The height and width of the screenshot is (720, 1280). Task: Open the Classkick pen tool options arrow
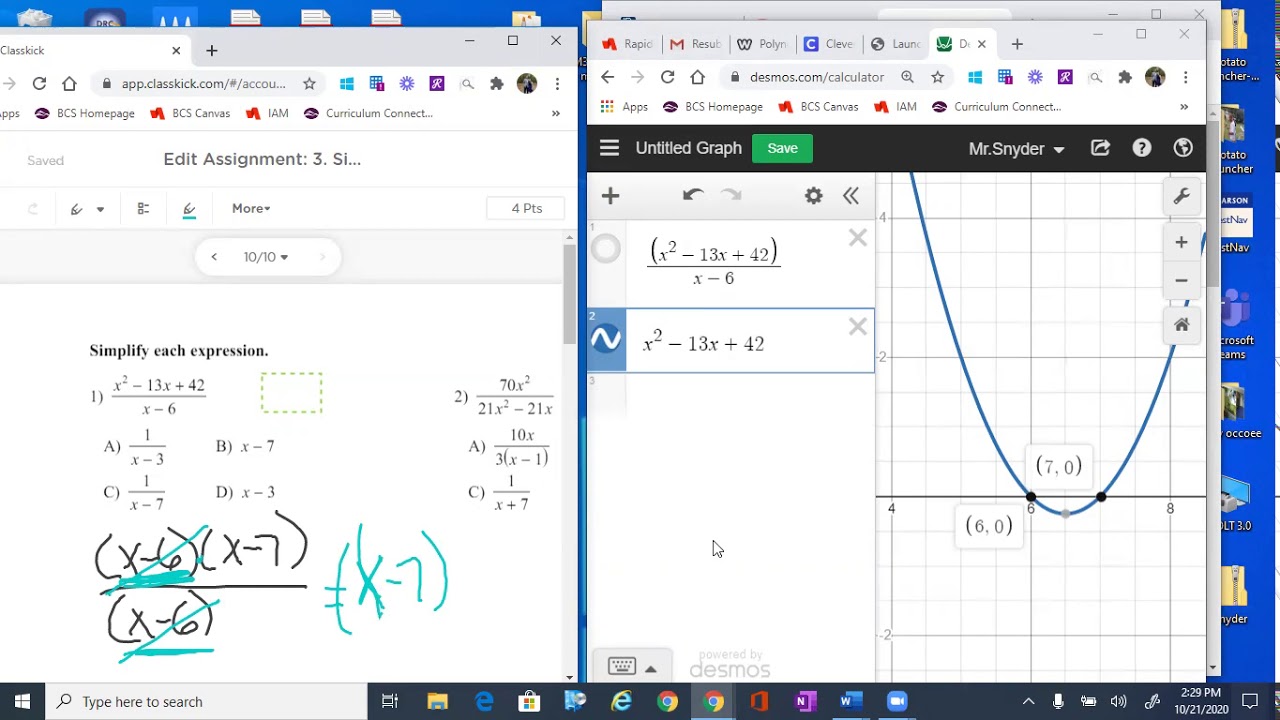tap(100, 209)
